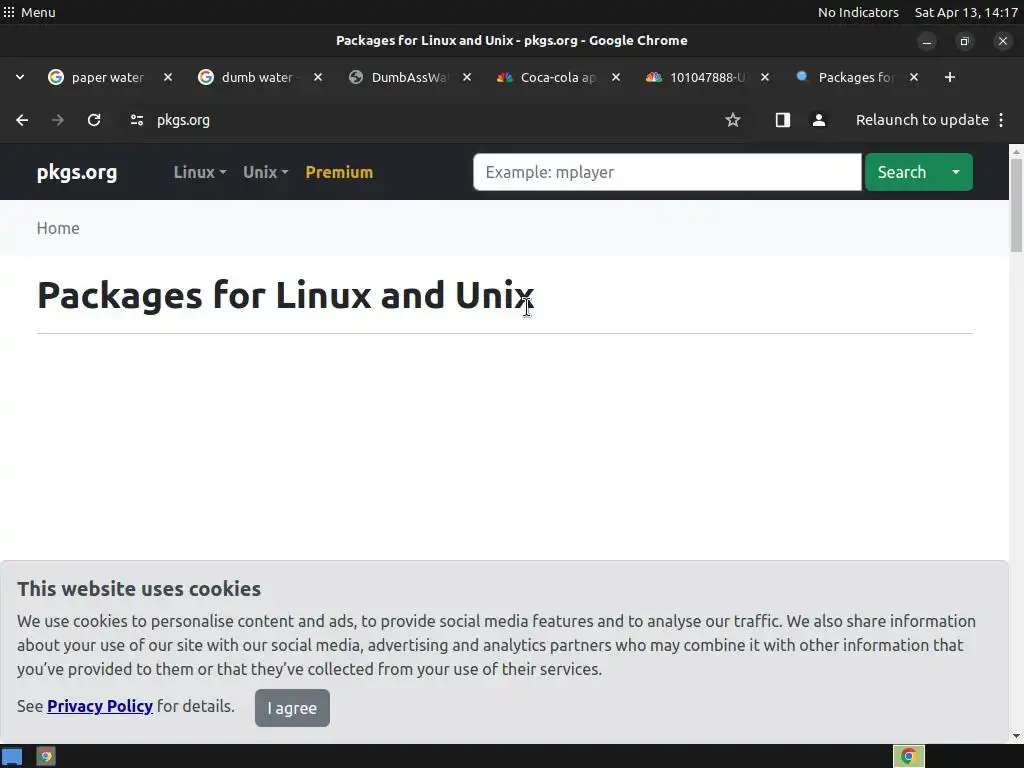
Task: Click the green Search button
Action: (901, 172)
